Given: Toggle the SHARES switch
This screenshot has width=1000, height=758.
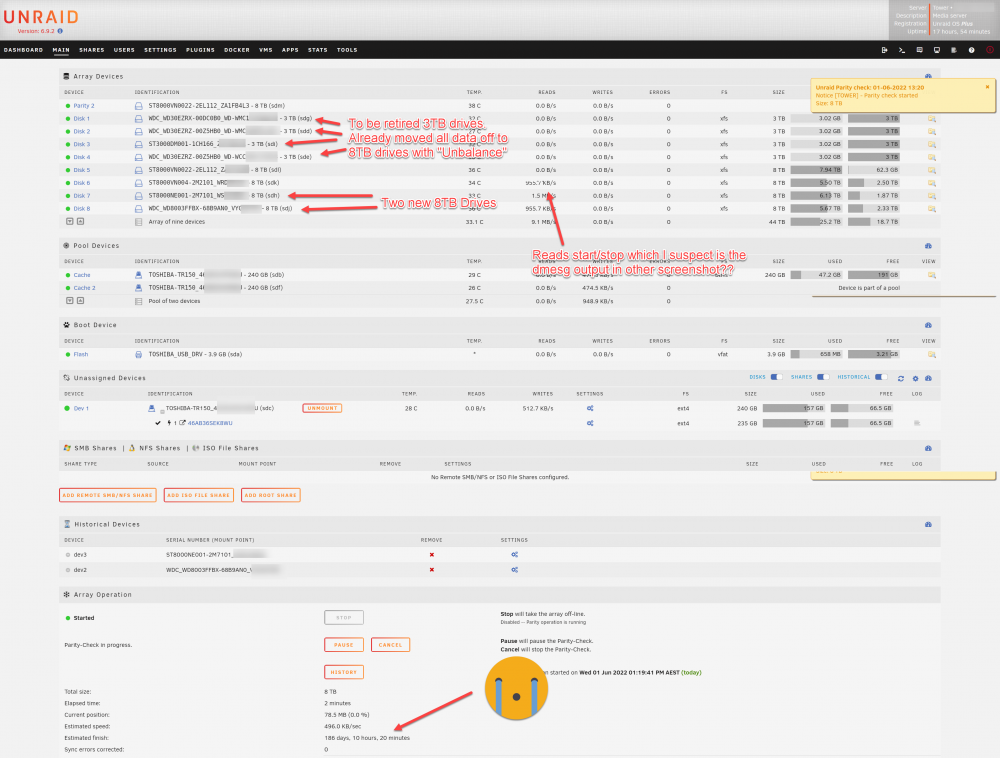Looking at the screenshot, I should tap(823, 377).
